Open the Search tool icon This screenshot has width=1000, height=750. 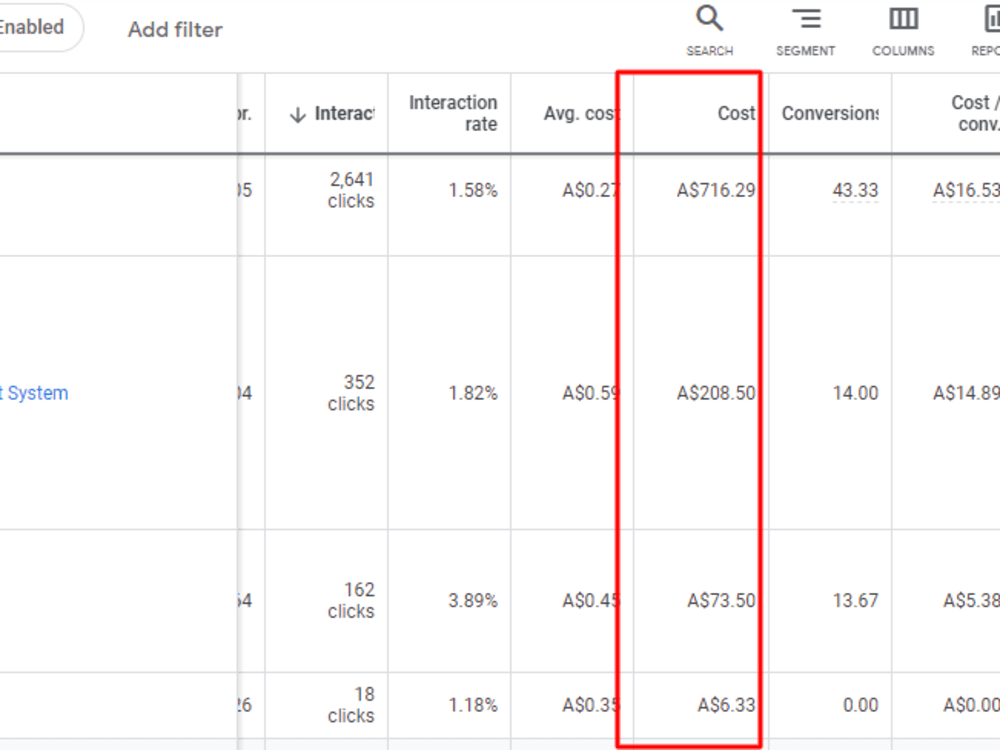coord(709,19)
